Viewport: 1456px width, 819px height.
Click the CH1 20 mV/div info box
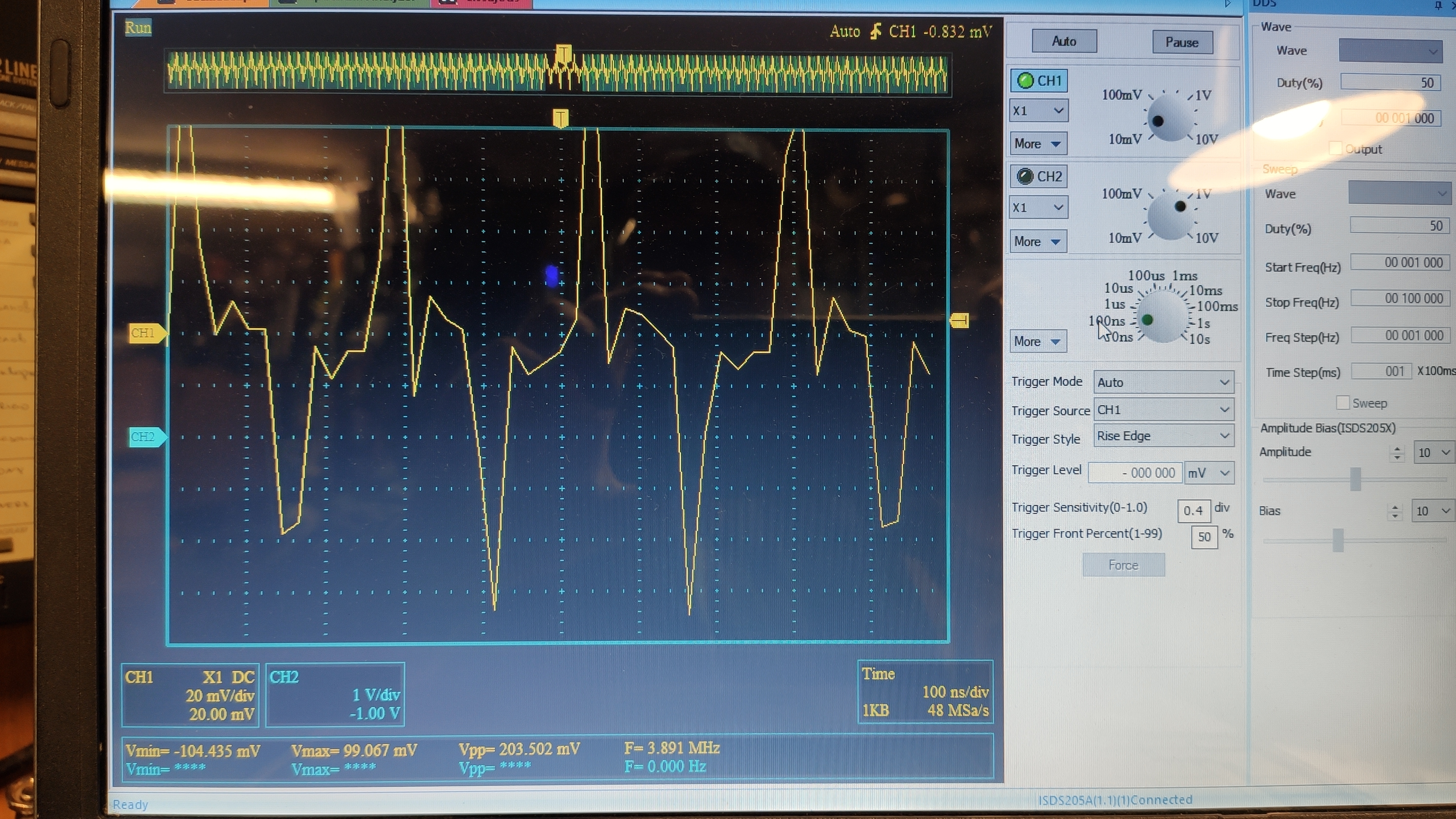point(190,695)
